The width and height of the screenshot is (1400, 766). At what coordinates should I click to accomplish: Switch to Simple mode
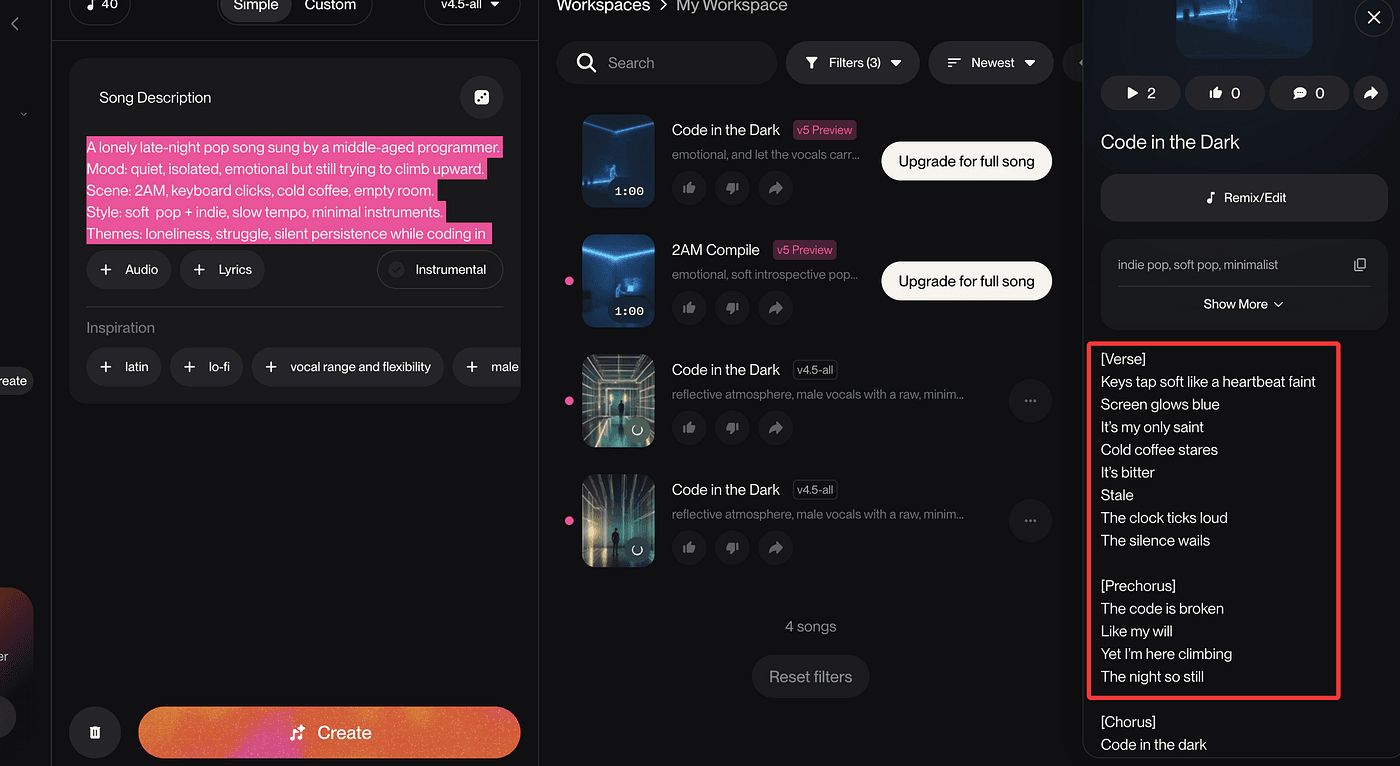(x=256, y=6)
